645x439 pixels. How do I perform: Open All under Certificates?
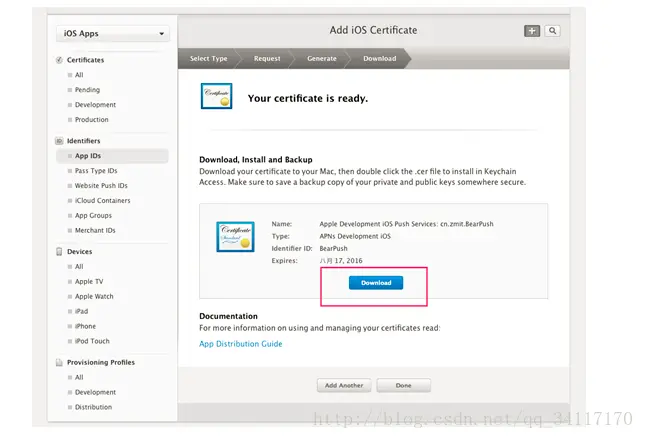coord(79,75)
